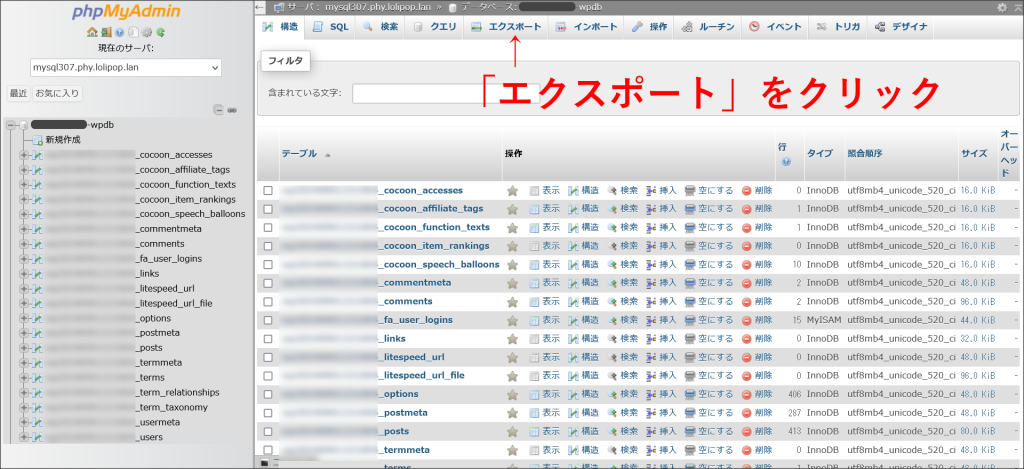The image size is (1024, 469).
Task: Expand _cocoon_accesses node in navigation tree
Action: pos(24,155)
